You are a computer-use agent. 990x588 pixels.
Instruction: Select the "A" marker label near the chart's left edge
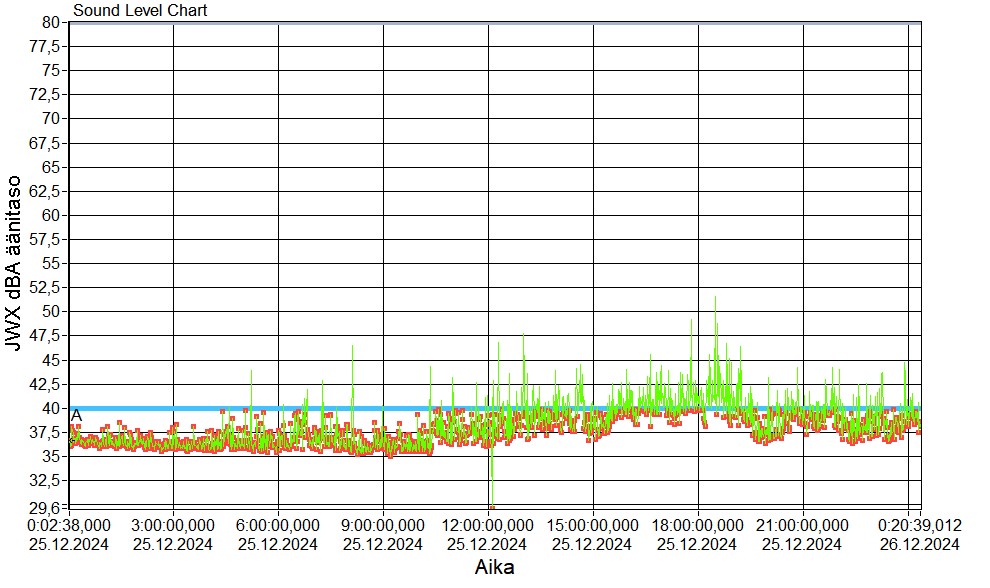click(76, 415)
